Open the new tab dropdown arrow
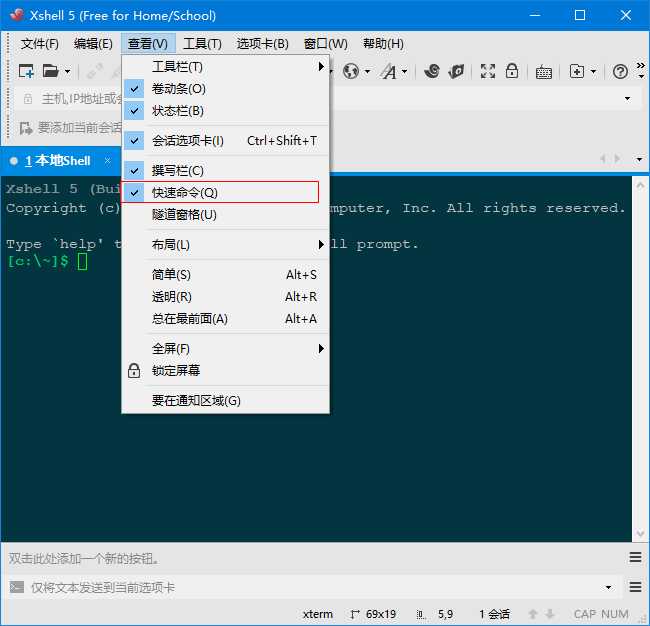The image size is (650, 626). point(593,72)
